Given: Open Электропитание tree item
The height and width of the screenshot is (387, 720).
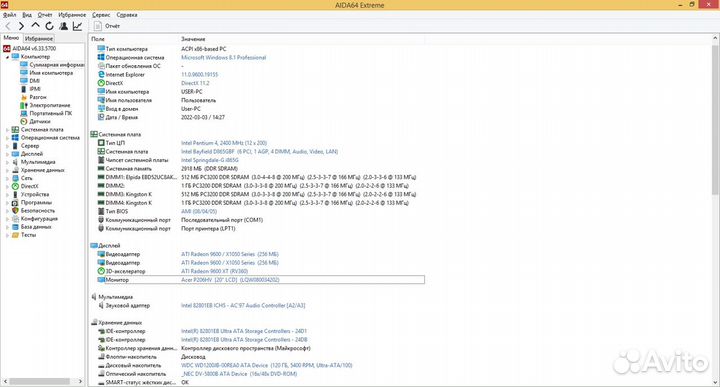Looking at the screenshot, I should coord(50,105).
